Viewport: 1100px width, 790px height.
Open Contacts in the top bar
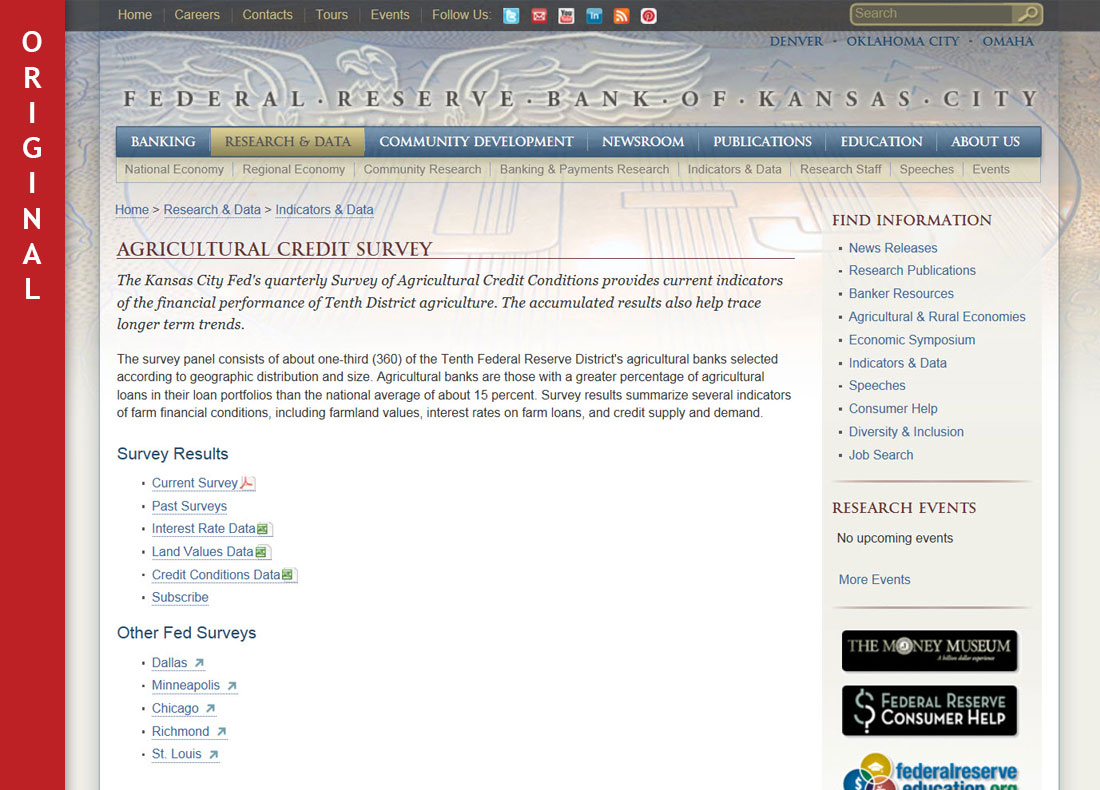tap(267, 15)
